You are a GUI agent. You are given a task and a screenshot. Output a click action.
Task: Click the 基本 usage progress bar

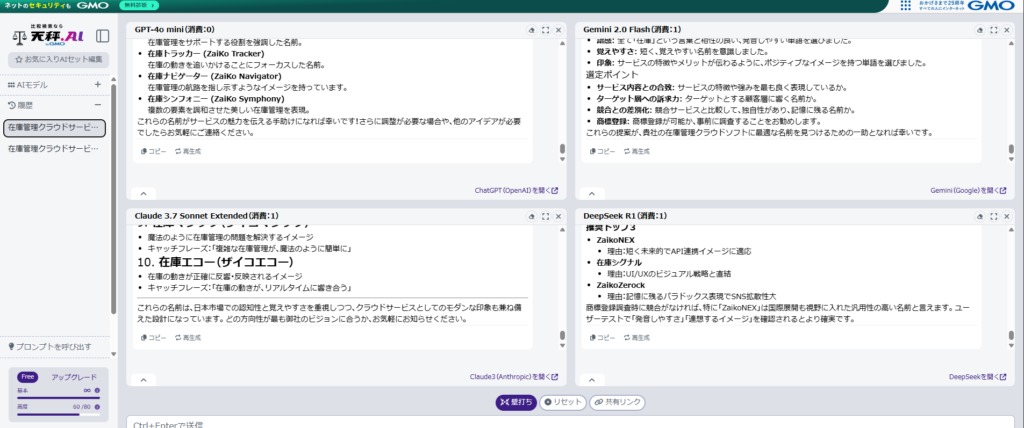click(x=58, y=398)
